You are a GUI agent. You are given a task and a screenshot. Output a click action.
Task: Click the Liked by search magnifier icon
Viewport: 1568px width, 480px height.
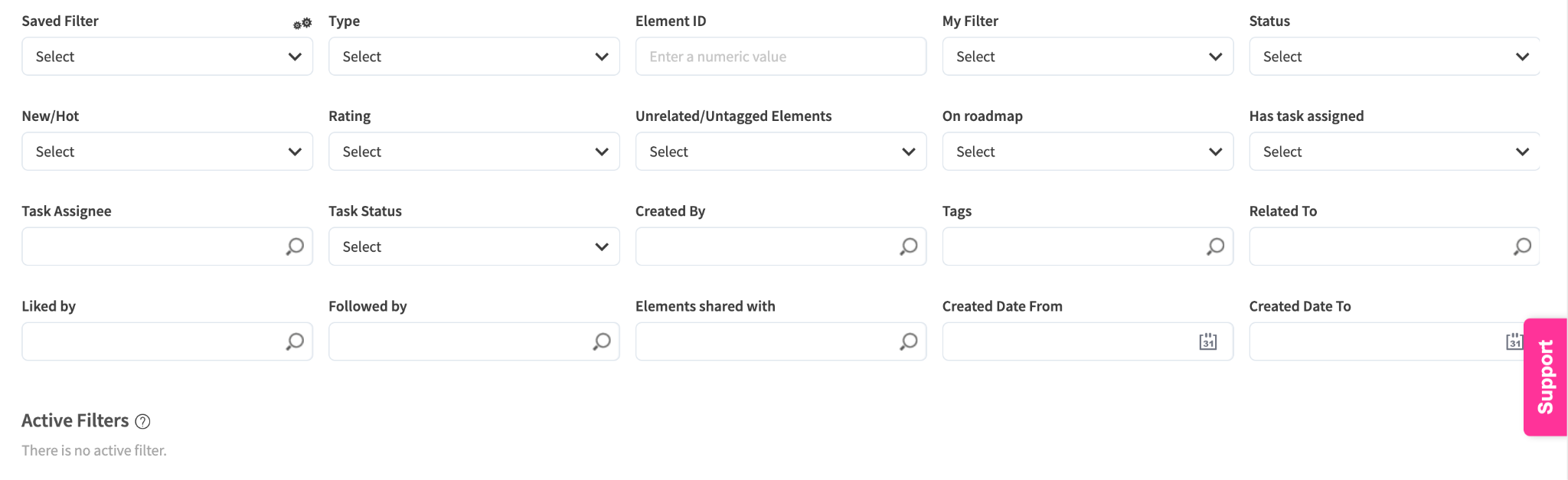[295, 341]
